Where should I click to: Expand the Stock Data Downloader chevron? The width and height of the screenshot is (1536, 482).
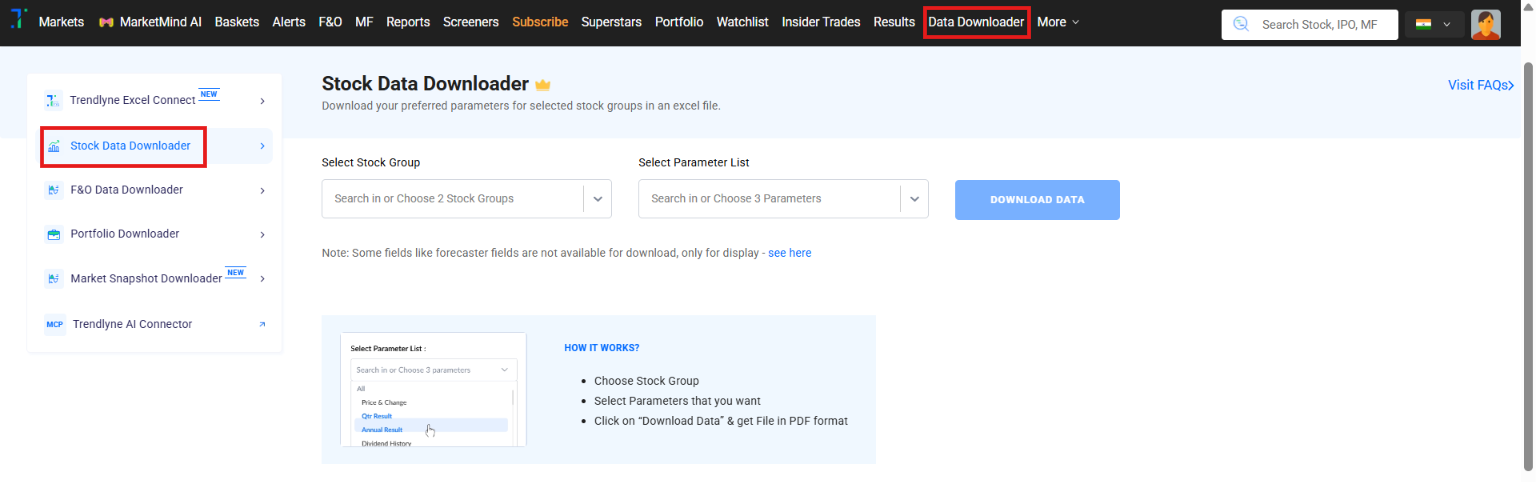coord(262,146)
